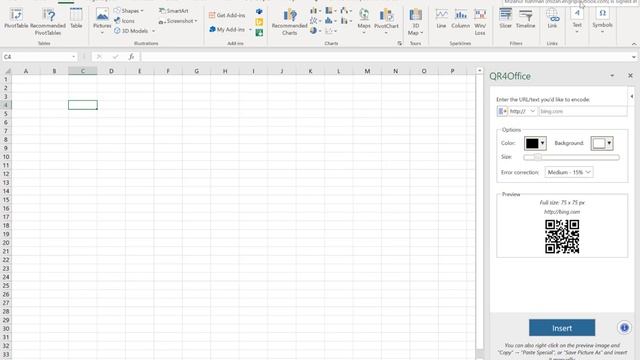Open the Pictures dropdown
Viewport: 640px width, 360px height.
[x=102, y=22]
